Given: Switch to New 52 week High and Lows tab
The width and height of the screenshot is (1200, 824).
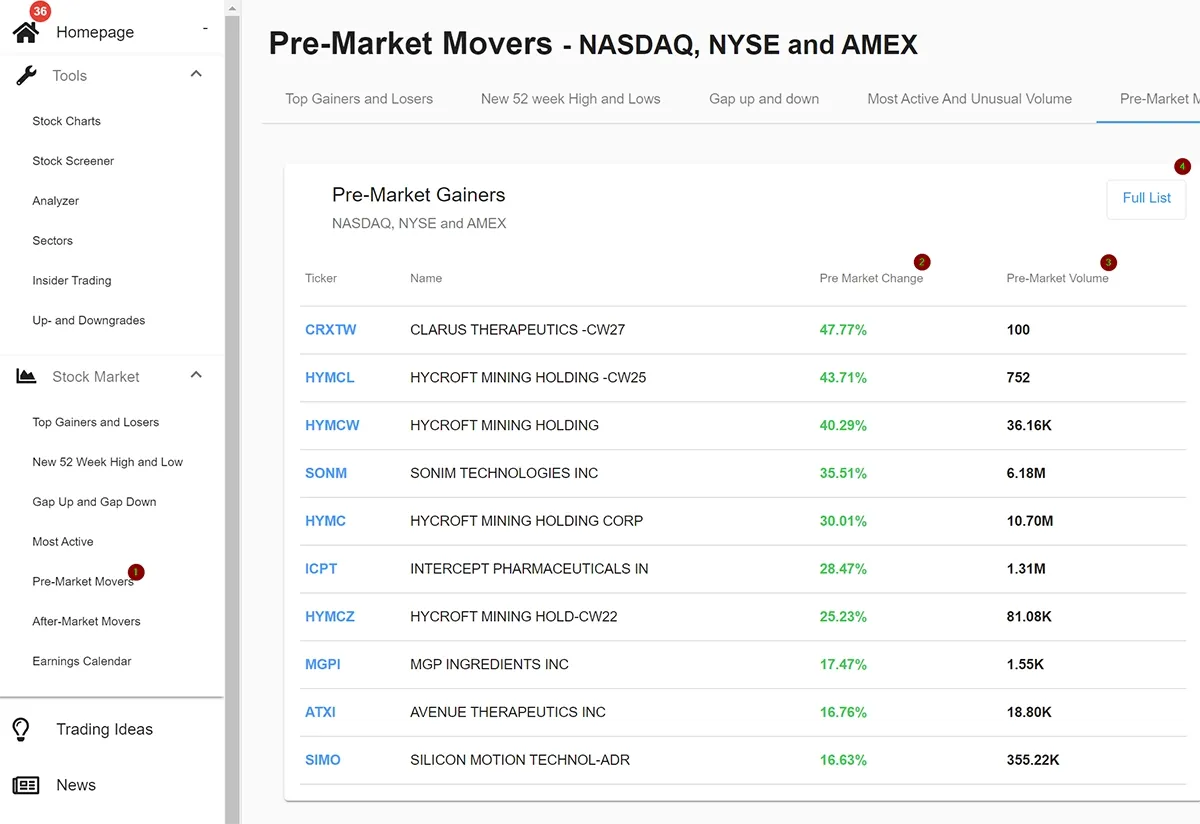Looking at the screenshot, I should coord(570,99).
